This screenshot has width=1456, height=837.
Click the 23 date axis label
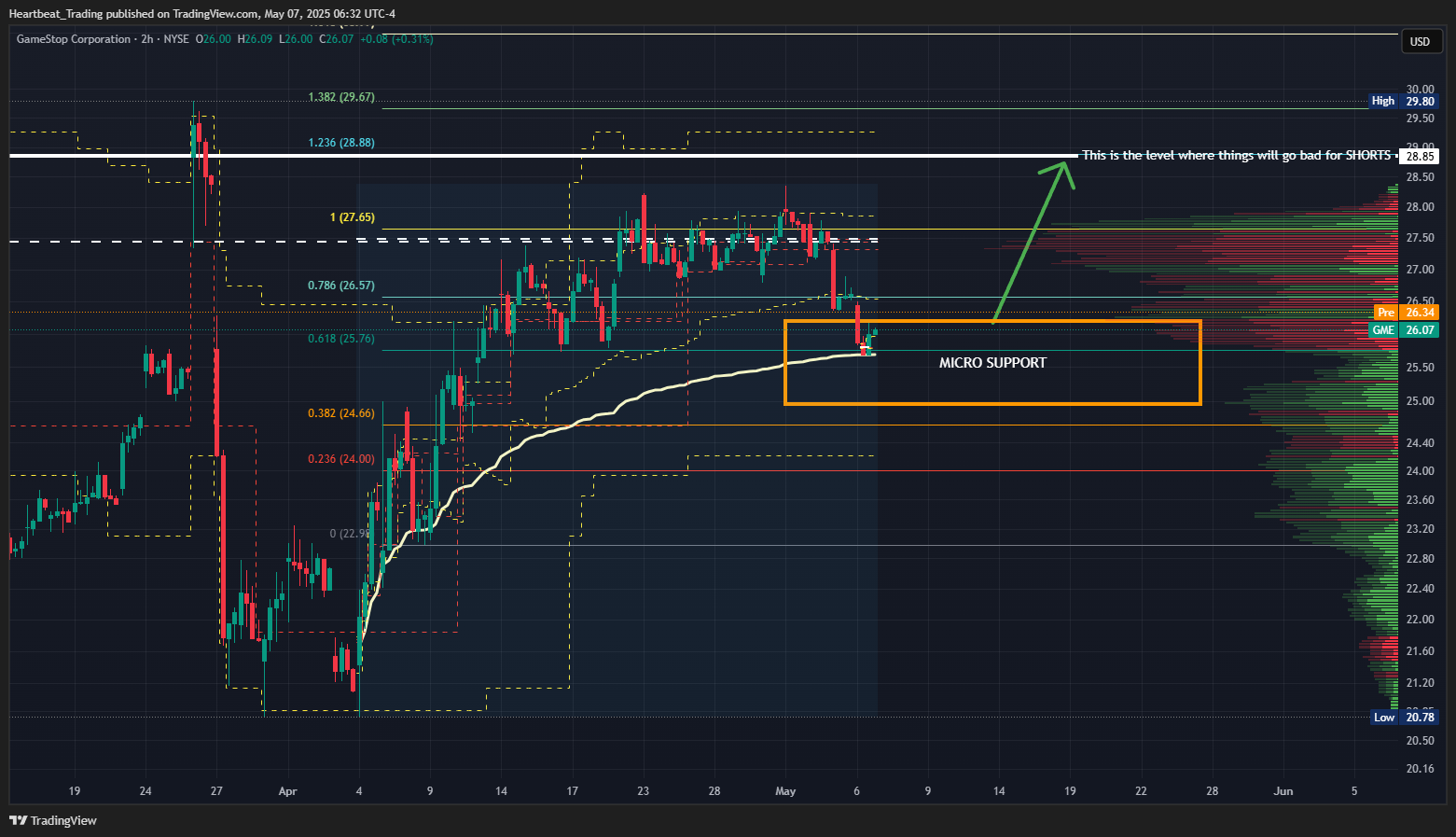click(644, 791)
